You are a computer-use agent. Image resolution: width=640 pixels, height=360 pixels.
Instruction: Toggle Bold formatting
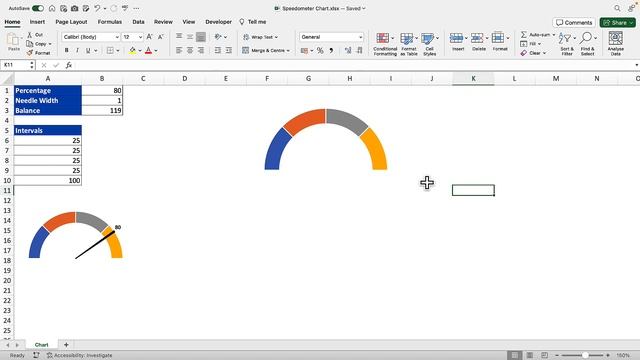point(67,51)
